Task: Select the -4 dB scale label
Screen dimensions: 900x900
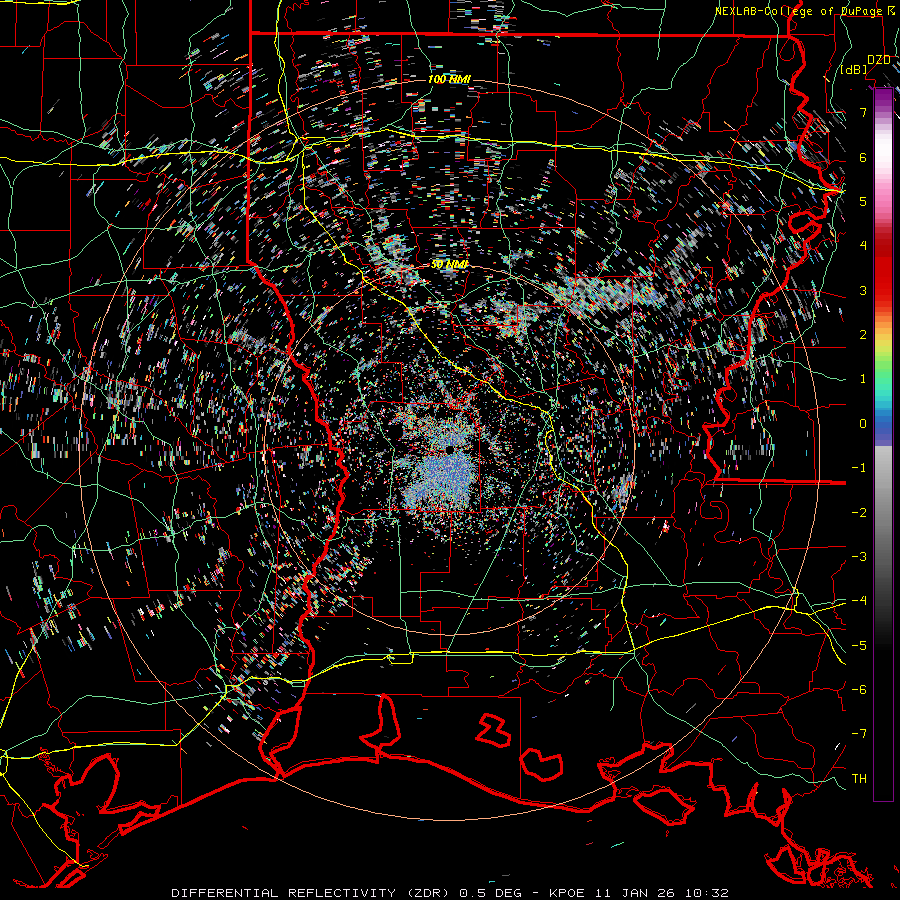Action: [859, 601]
